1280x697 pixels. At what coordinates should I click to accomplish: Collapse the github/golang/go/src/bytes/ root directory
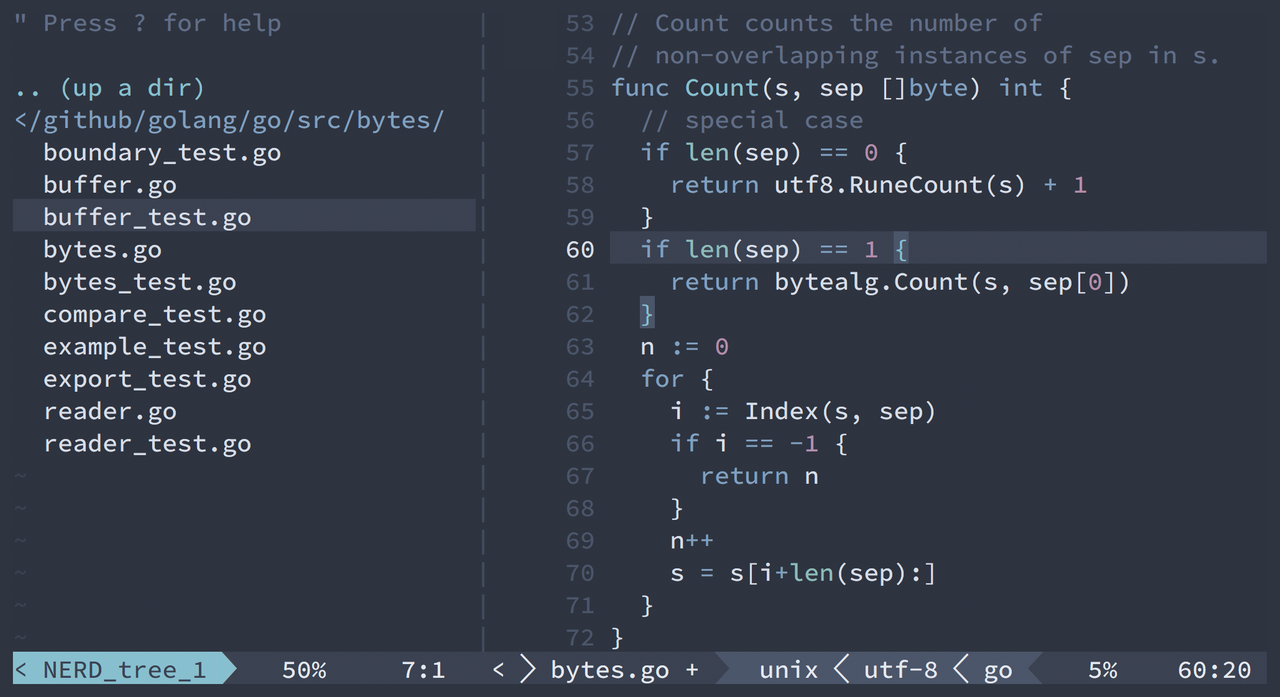tap(229, 121)
